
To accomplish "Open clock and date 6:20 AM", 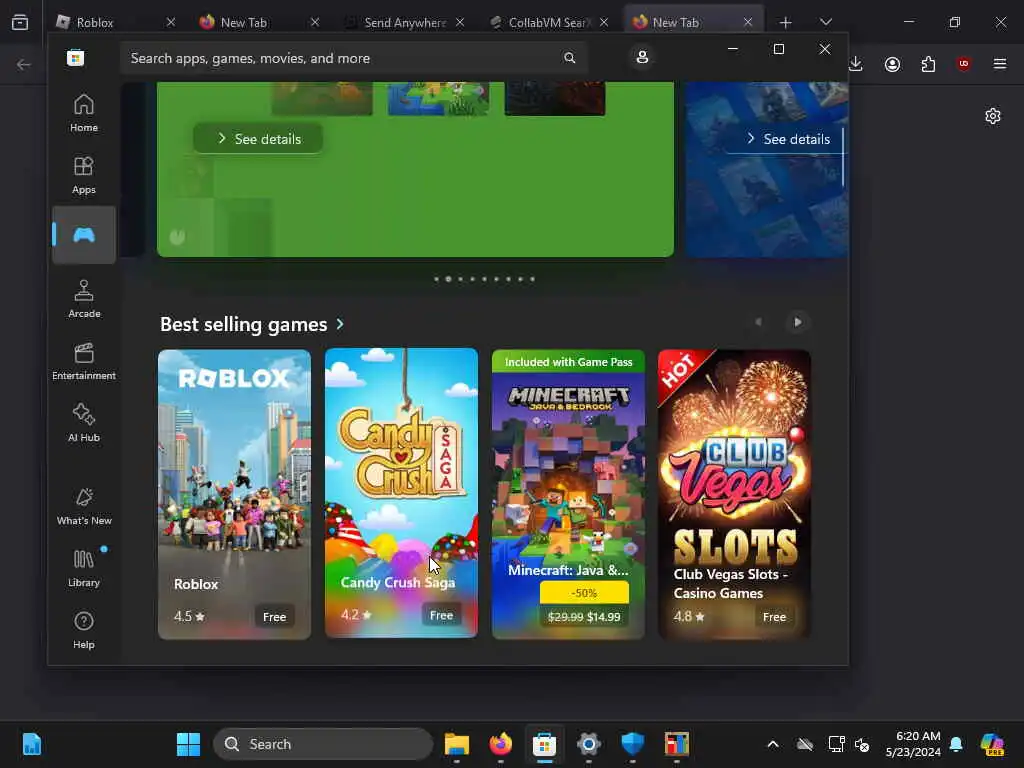I will pyautogui.click(x=913, y=744).
